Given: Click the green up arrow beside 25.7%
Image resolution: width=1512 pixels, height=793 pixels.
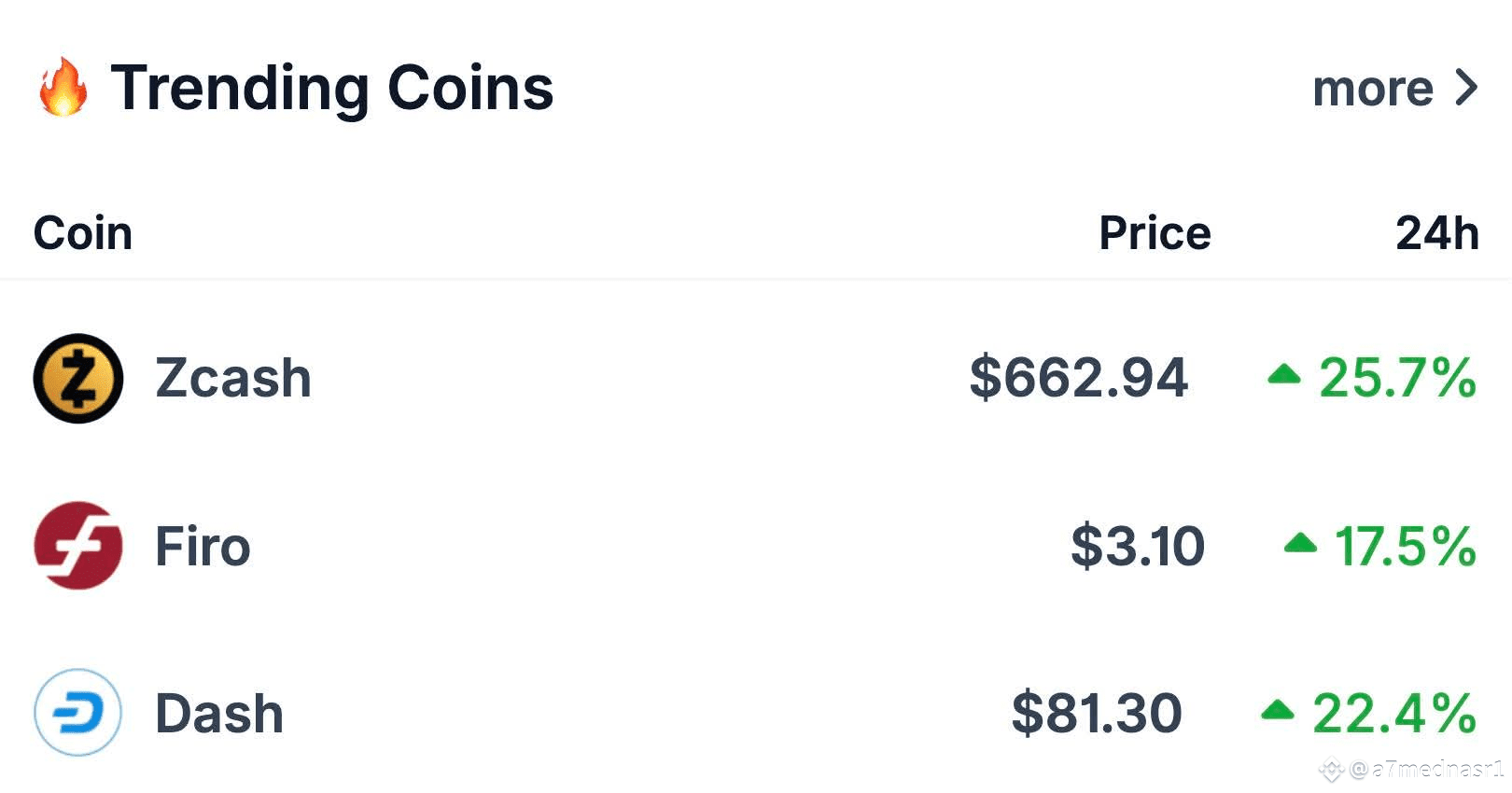Looking at the screenshot, I should pos(1284,375).
